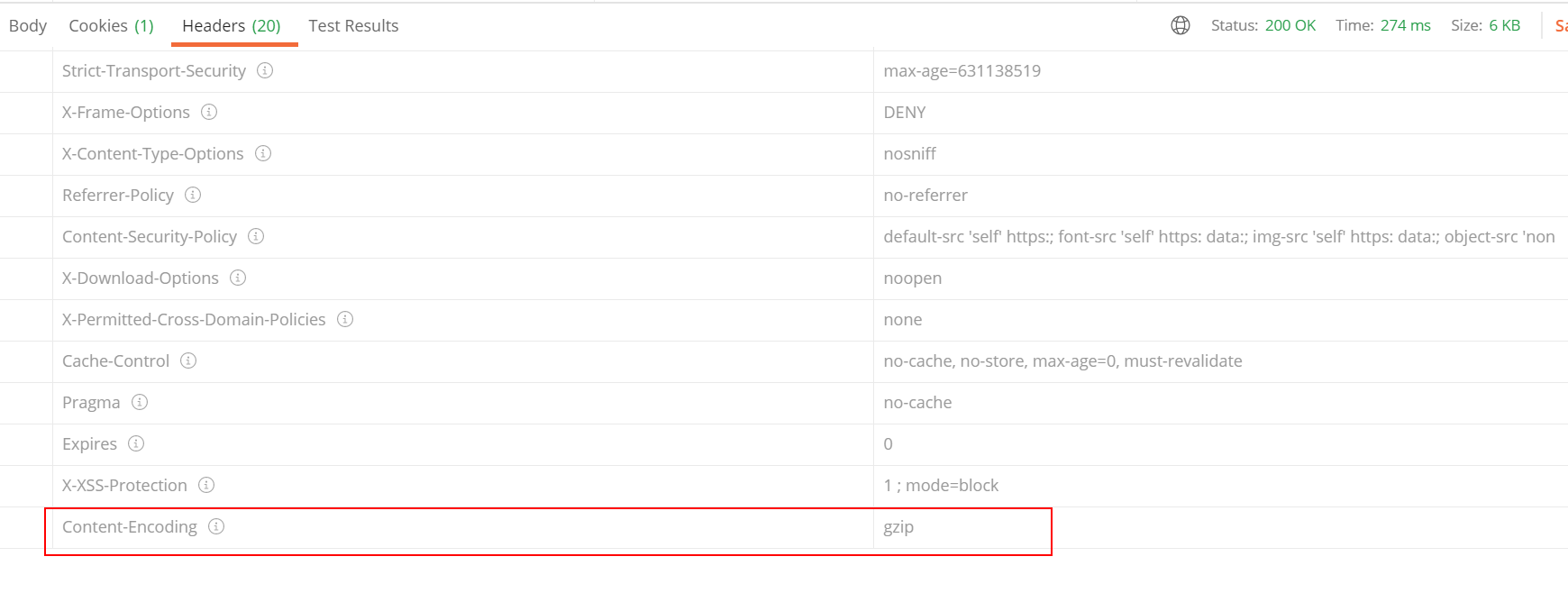Select the Headers tab
The width and height of the screenshot is (1568, 593).
click(232, 25)
